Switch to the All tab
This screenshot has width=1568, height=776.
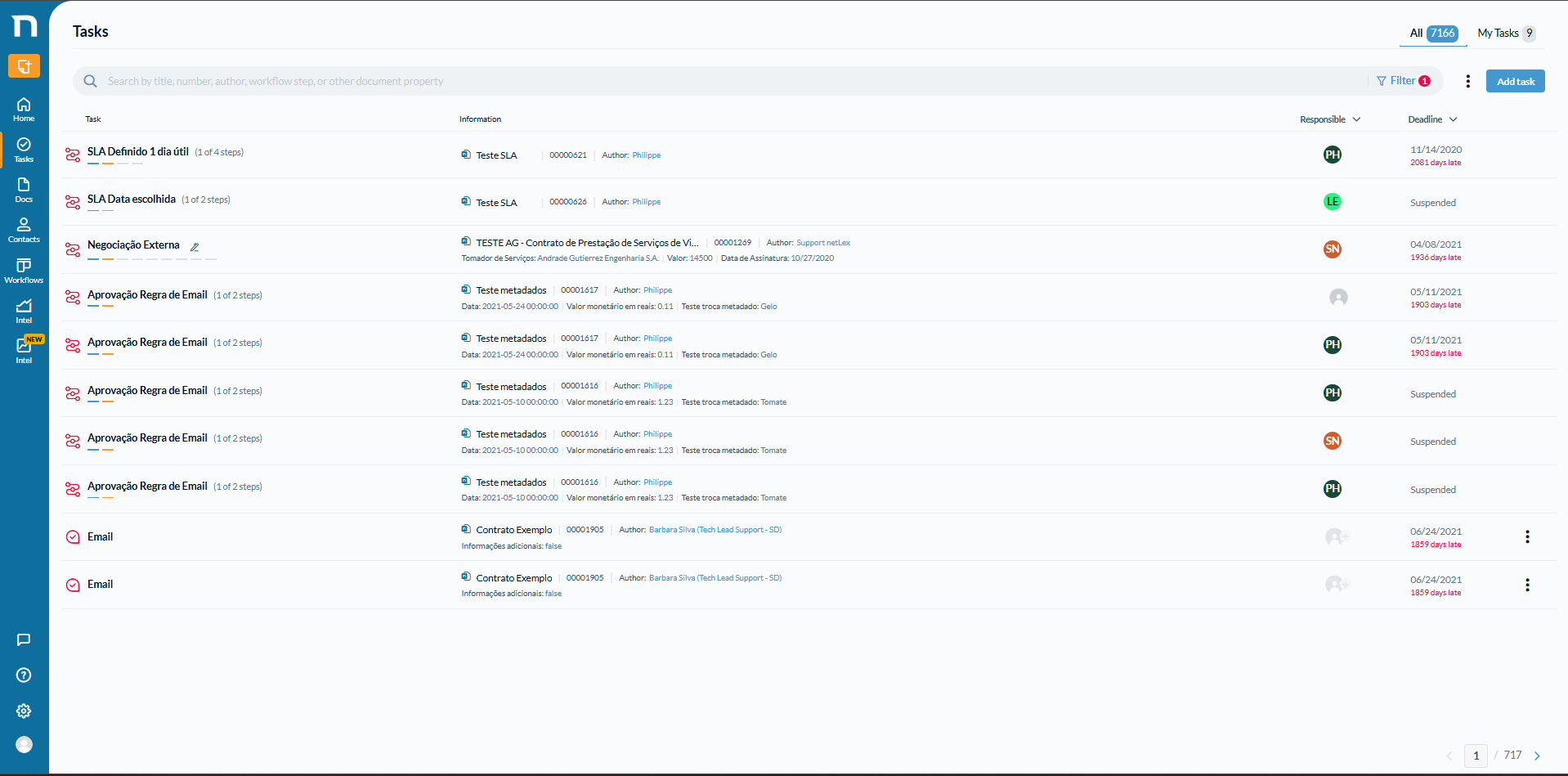(x=1433, y=34)
